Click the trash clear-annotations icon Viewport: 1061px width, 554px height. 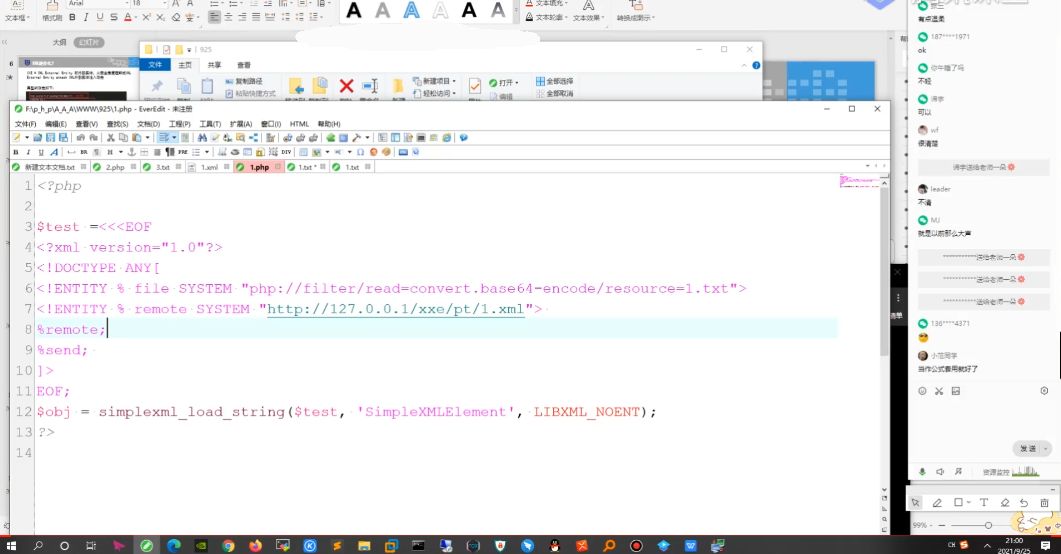tap(1044, 503)
